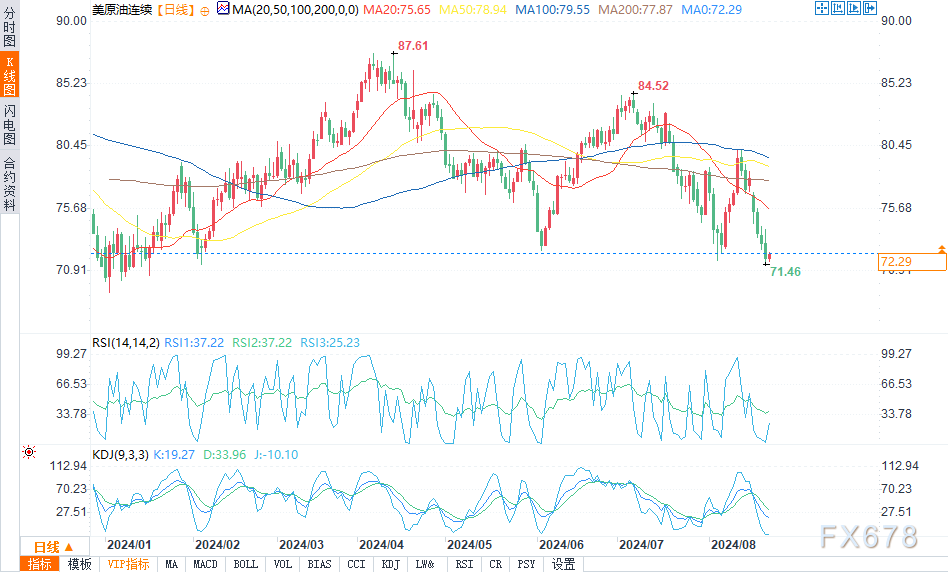Select the PSY indicator button
The image size is (948, 572).
point(526,564)
